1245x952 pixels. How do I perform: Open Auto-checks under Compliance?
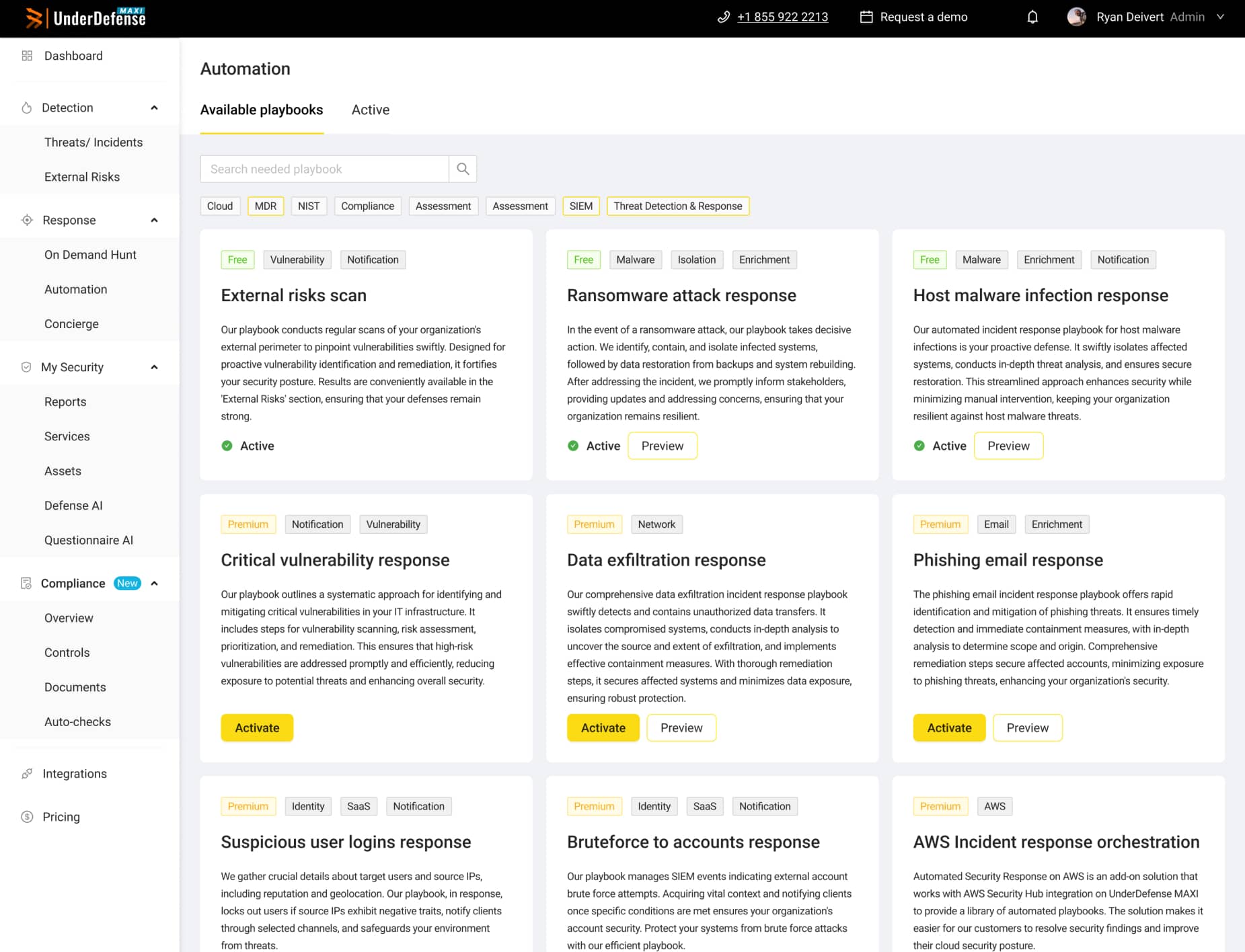(x=77, y=721)
